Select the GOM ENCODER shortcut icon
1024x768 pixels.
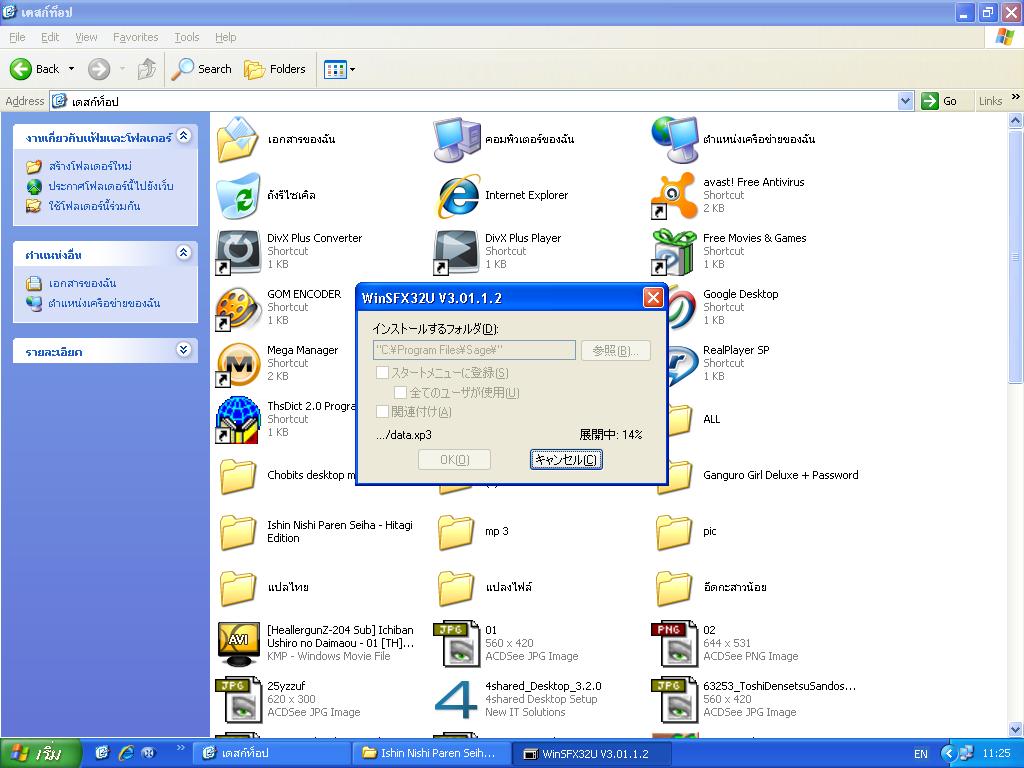238,308
